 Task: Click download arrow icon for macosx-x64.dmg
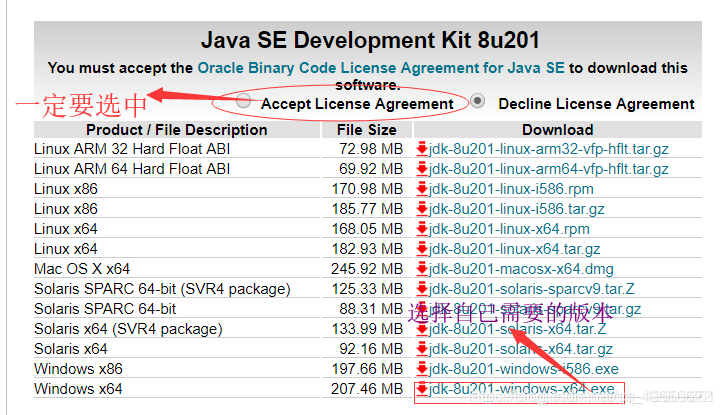click(421, 269)
